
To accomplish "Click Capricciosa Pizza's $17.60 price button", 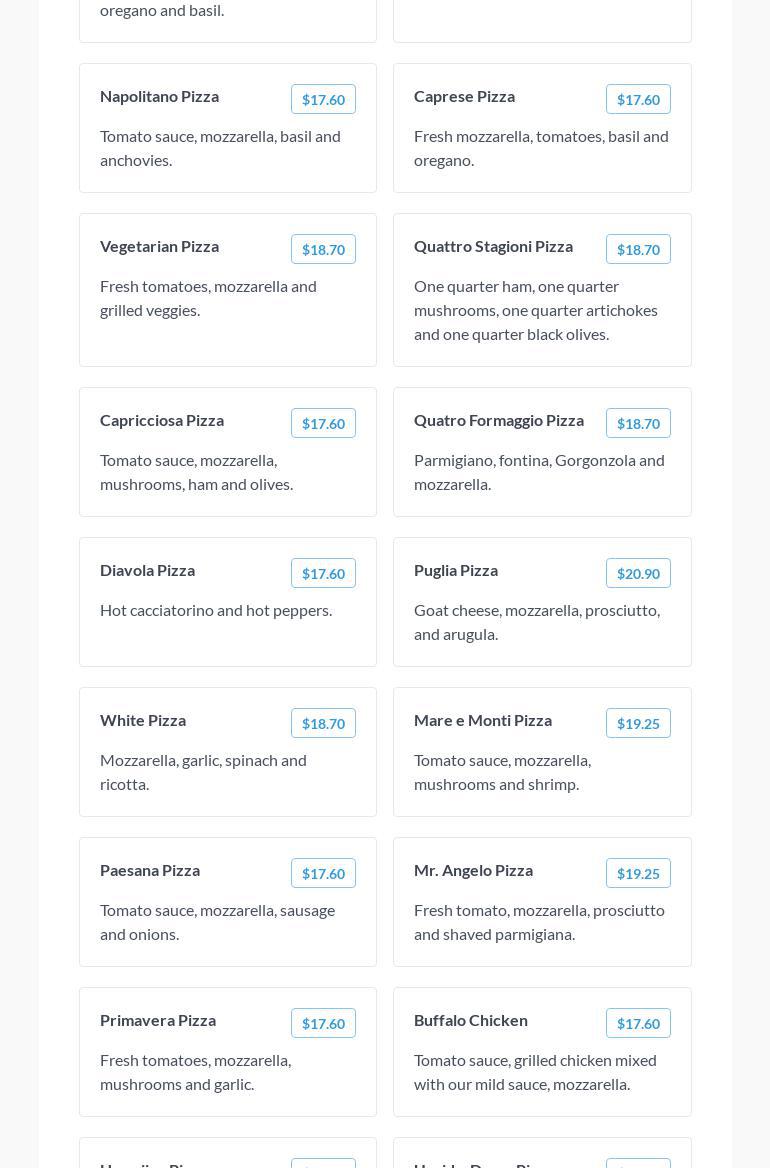I will [323, 423].
